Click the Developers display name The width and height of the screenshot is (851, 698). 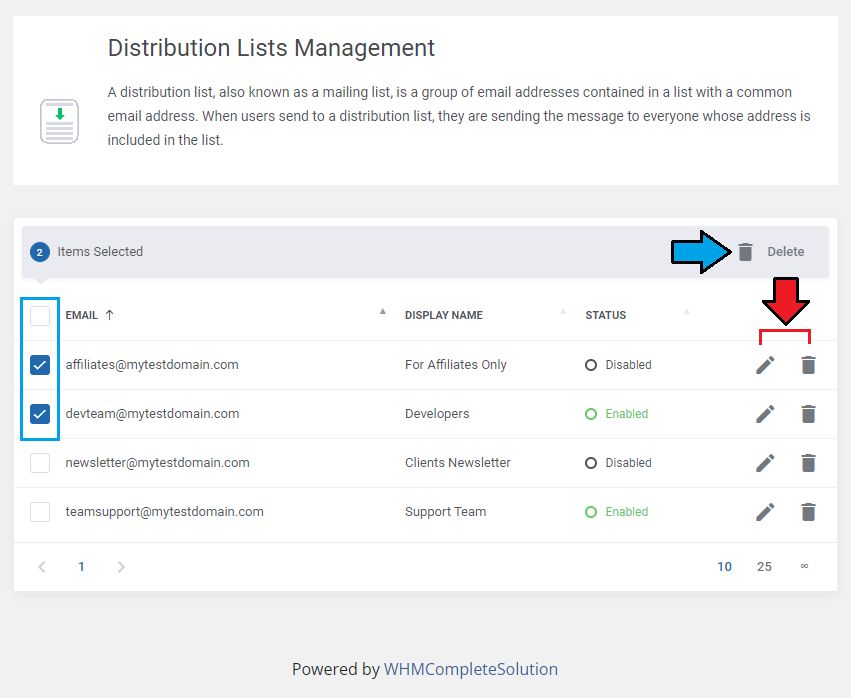pyautogui.click(x=437, y=414)
